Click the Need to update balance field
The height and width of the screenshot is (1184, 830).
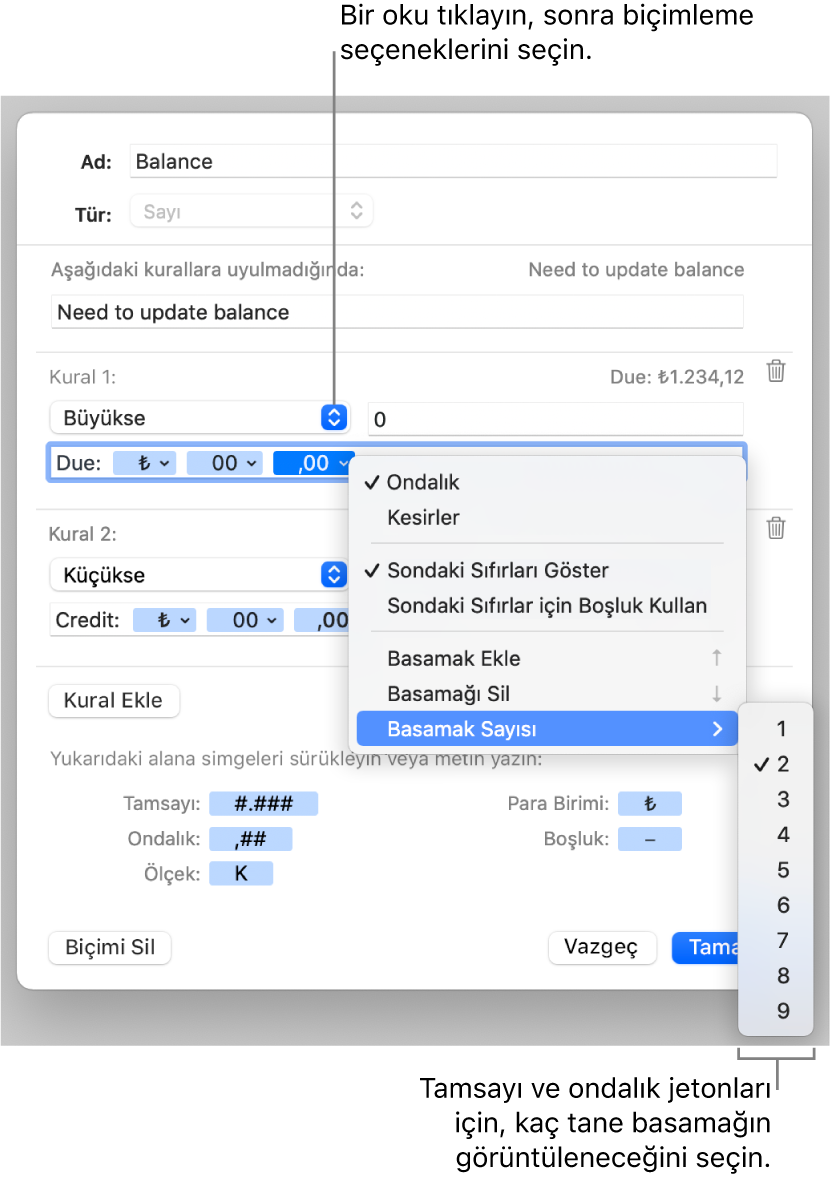click(x=397, y=312)
